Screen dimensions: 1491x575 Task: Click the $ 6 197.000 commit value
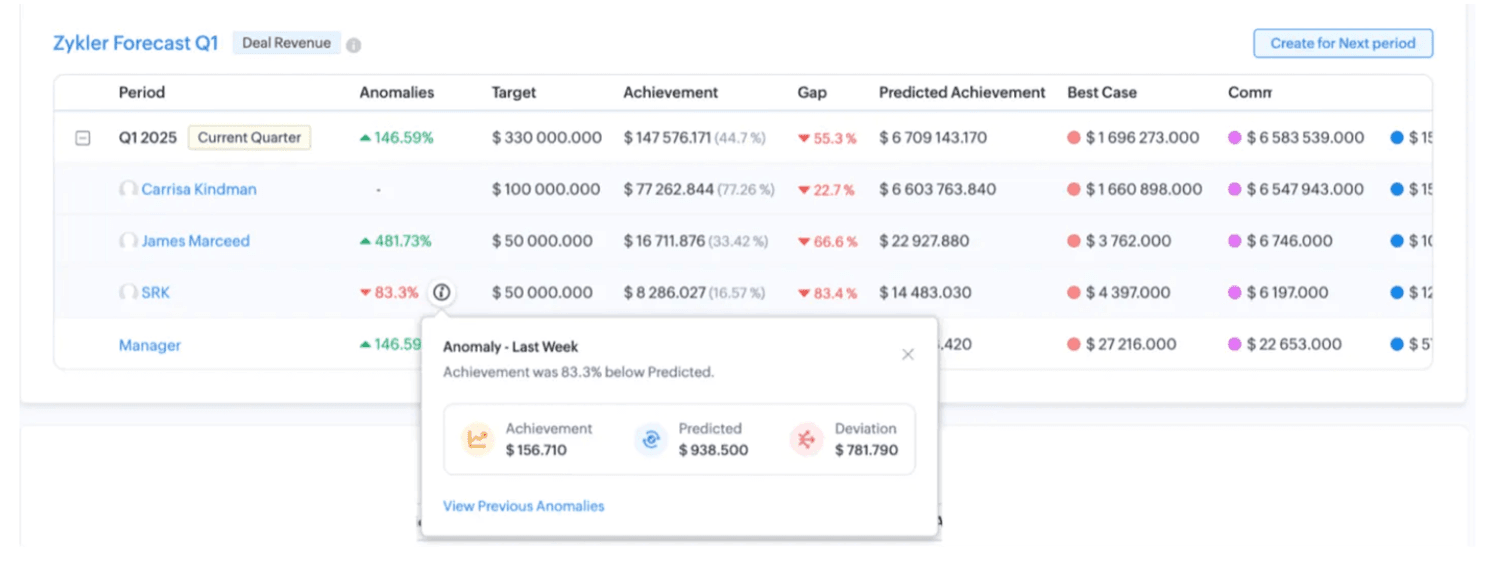pos(1288,293)
